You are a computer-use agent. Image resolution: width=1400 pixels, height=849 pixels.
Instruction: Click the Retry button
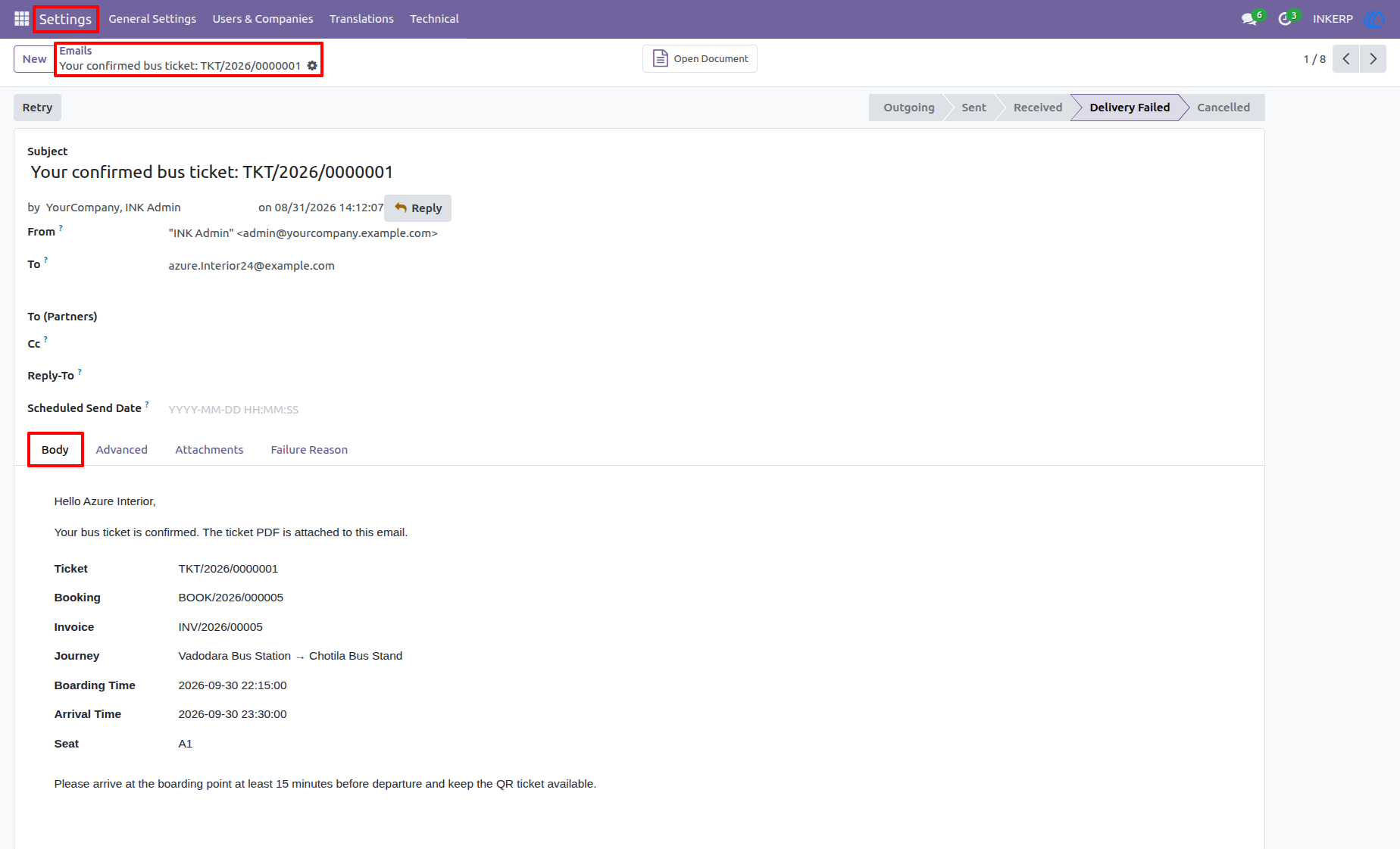pyautogui.click(x=37, y=108)
